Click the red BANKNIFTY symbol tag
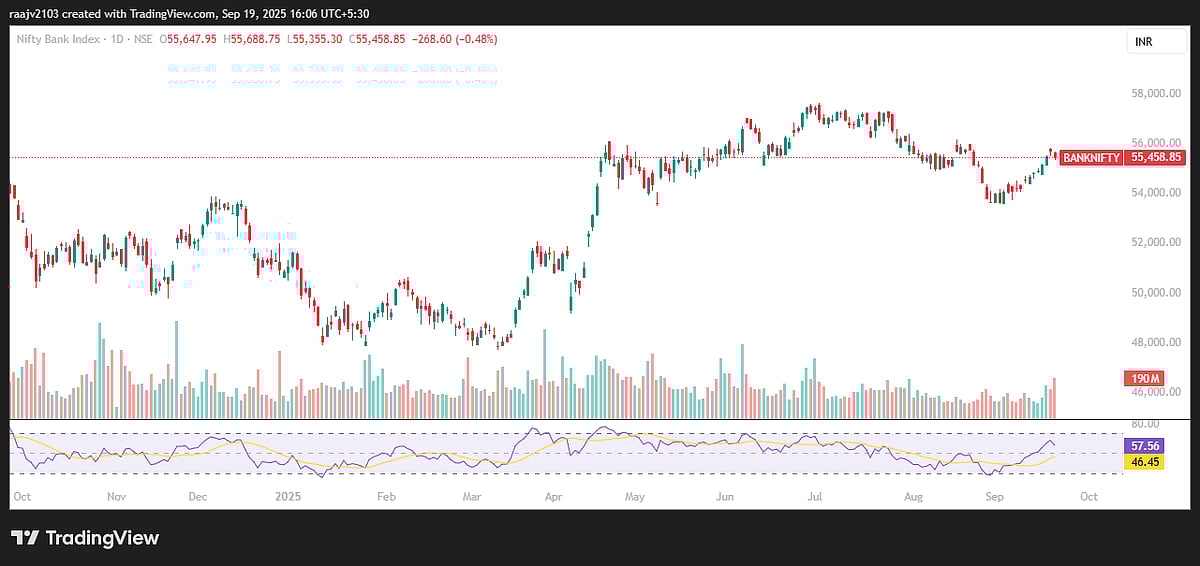The width and height of the screenshot is (1200, 566). tap(1091, 158)
